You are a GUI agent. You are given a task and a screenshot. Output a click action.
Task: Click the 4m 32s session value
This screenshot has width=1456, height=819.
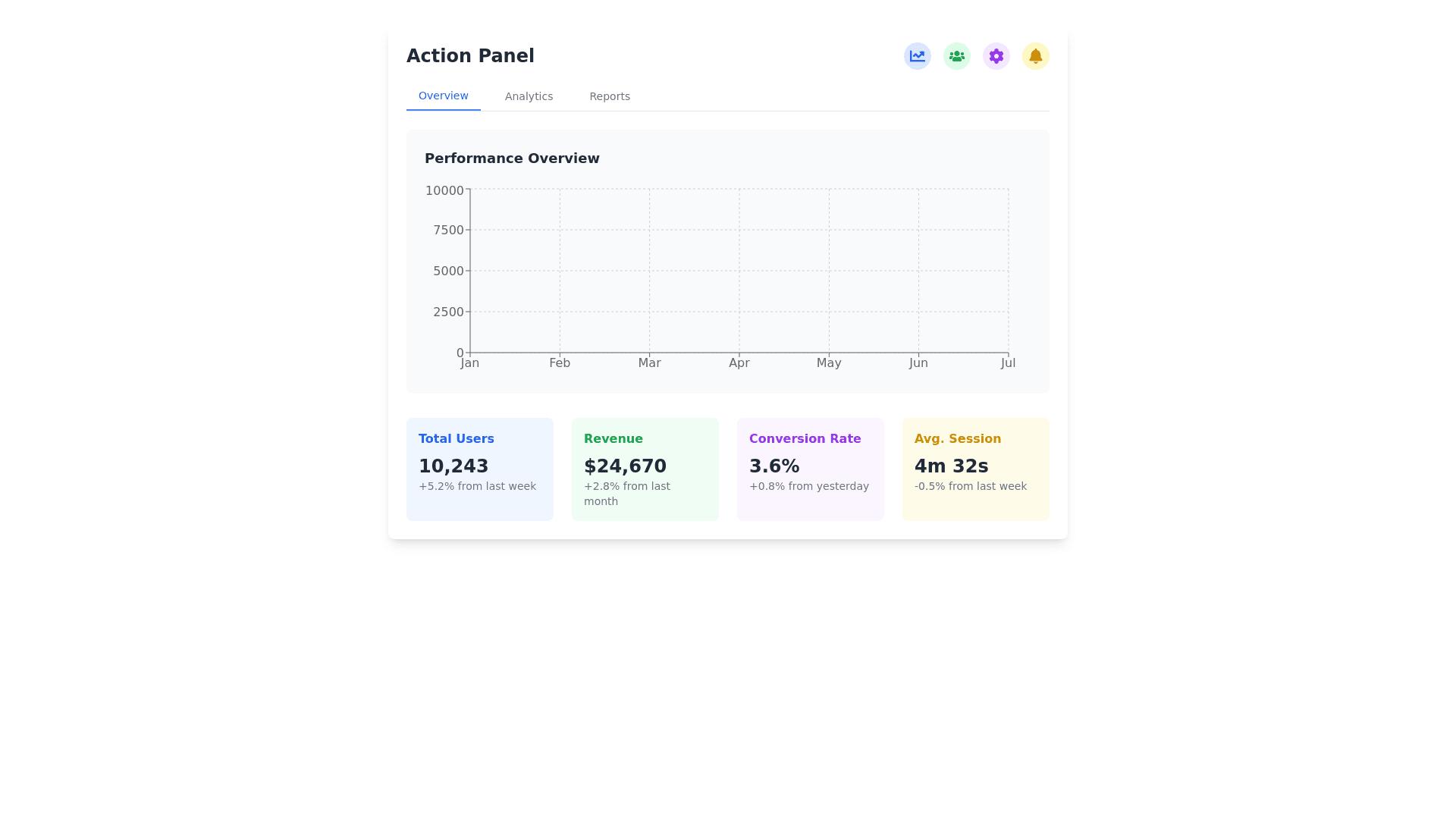pos(951,466)
